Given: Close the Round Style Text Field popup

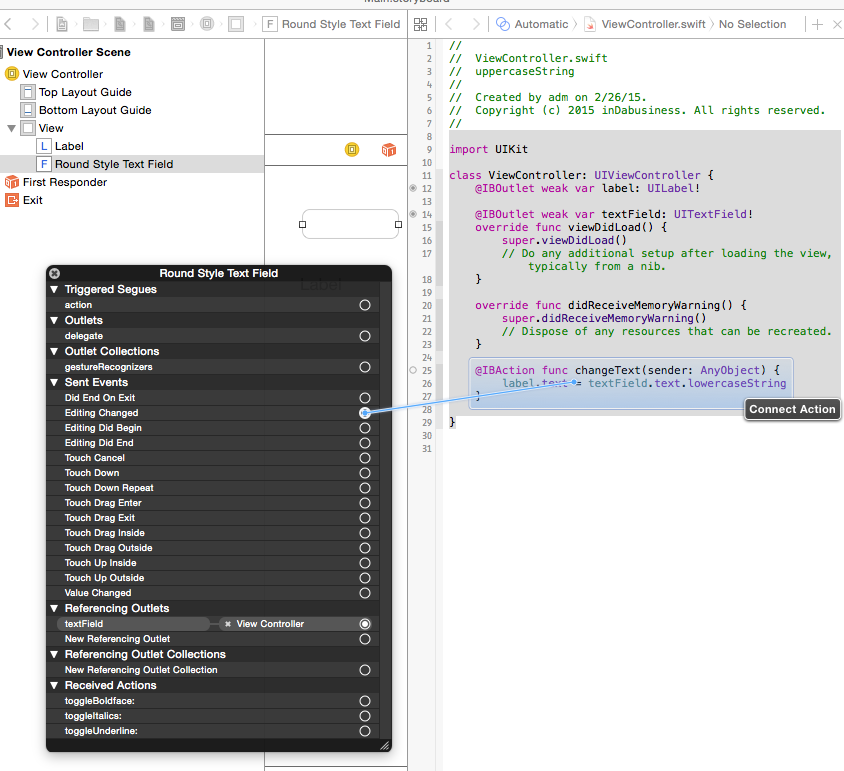Looking at the screenshot, I should coord(55,273).
